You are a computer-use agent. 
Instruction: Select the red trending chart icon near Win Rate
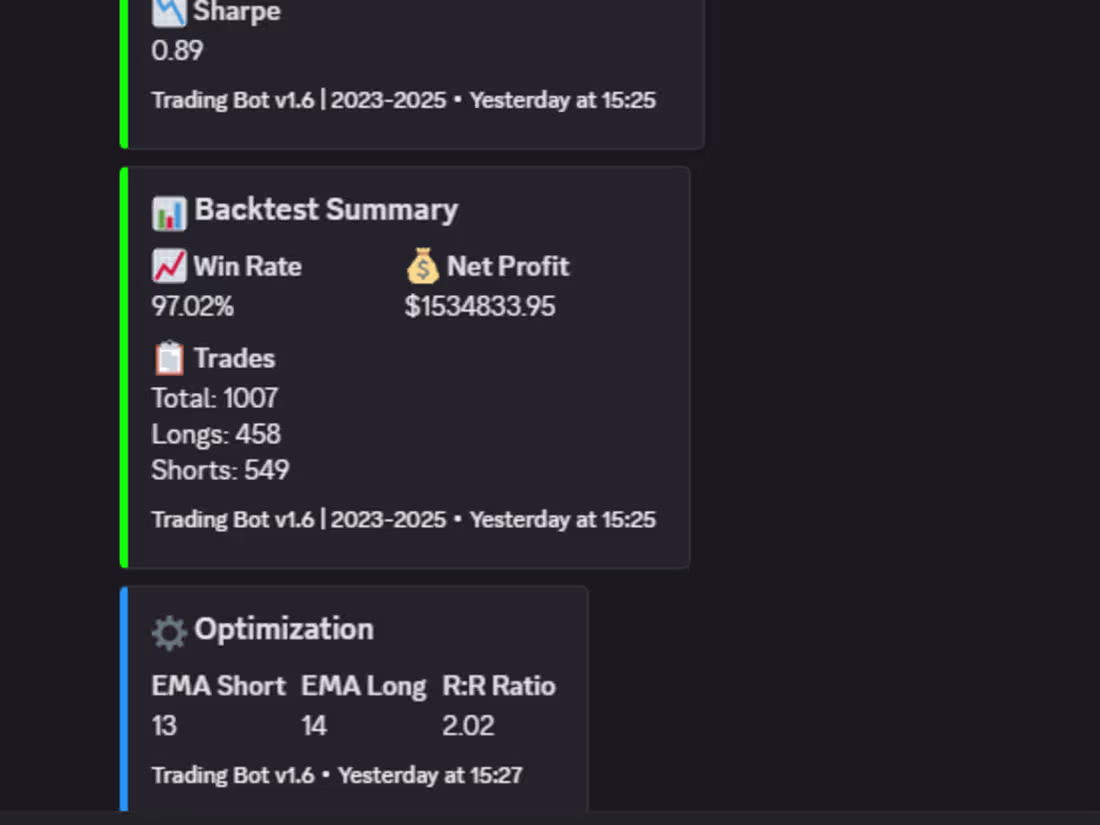(x=168, y=265)
